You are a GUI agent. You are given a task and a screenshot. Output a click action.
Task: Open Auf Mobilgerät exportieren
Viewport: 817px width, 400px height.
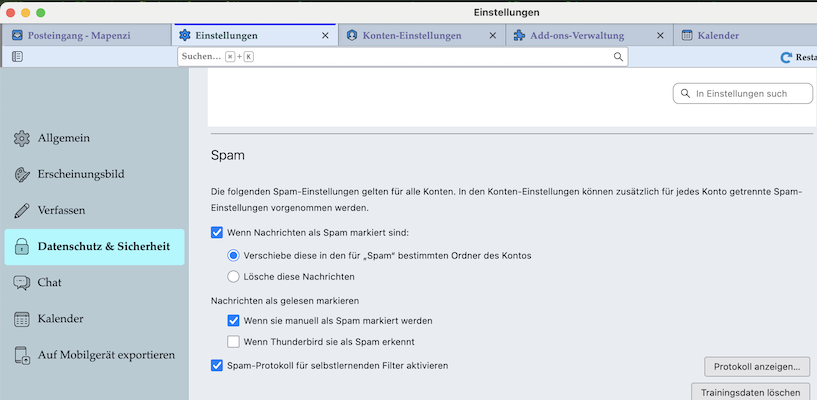(x=94, y=355)
